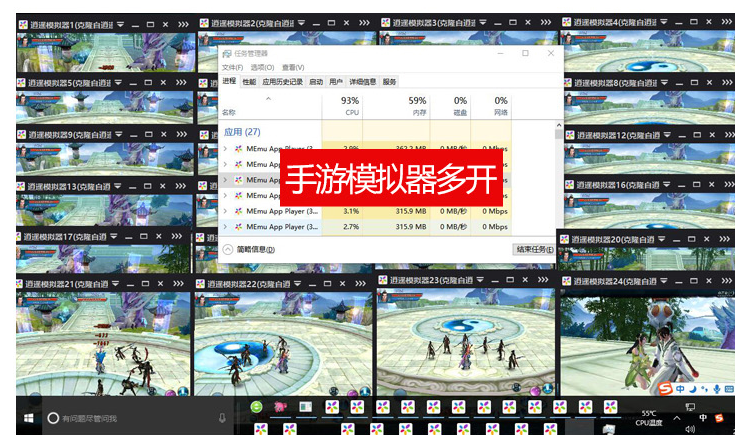
Task: Open 文件(F) menu in Task Manager
Action: pyautogui.click(x=232, y=68)
